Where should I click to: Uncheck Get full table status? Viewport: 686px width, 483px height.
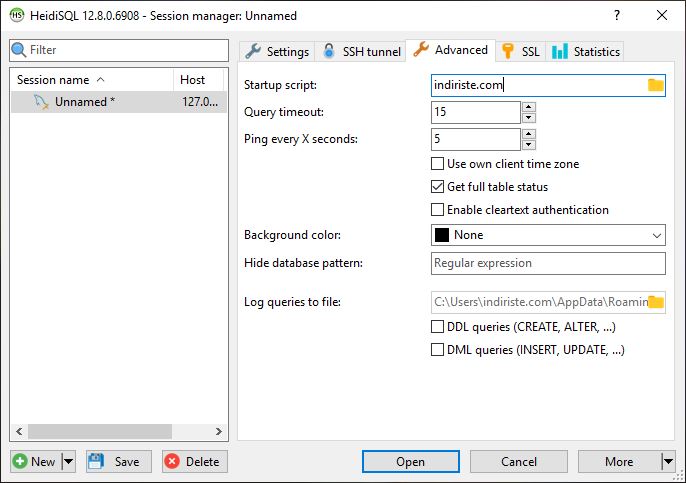tap(438, 187)
